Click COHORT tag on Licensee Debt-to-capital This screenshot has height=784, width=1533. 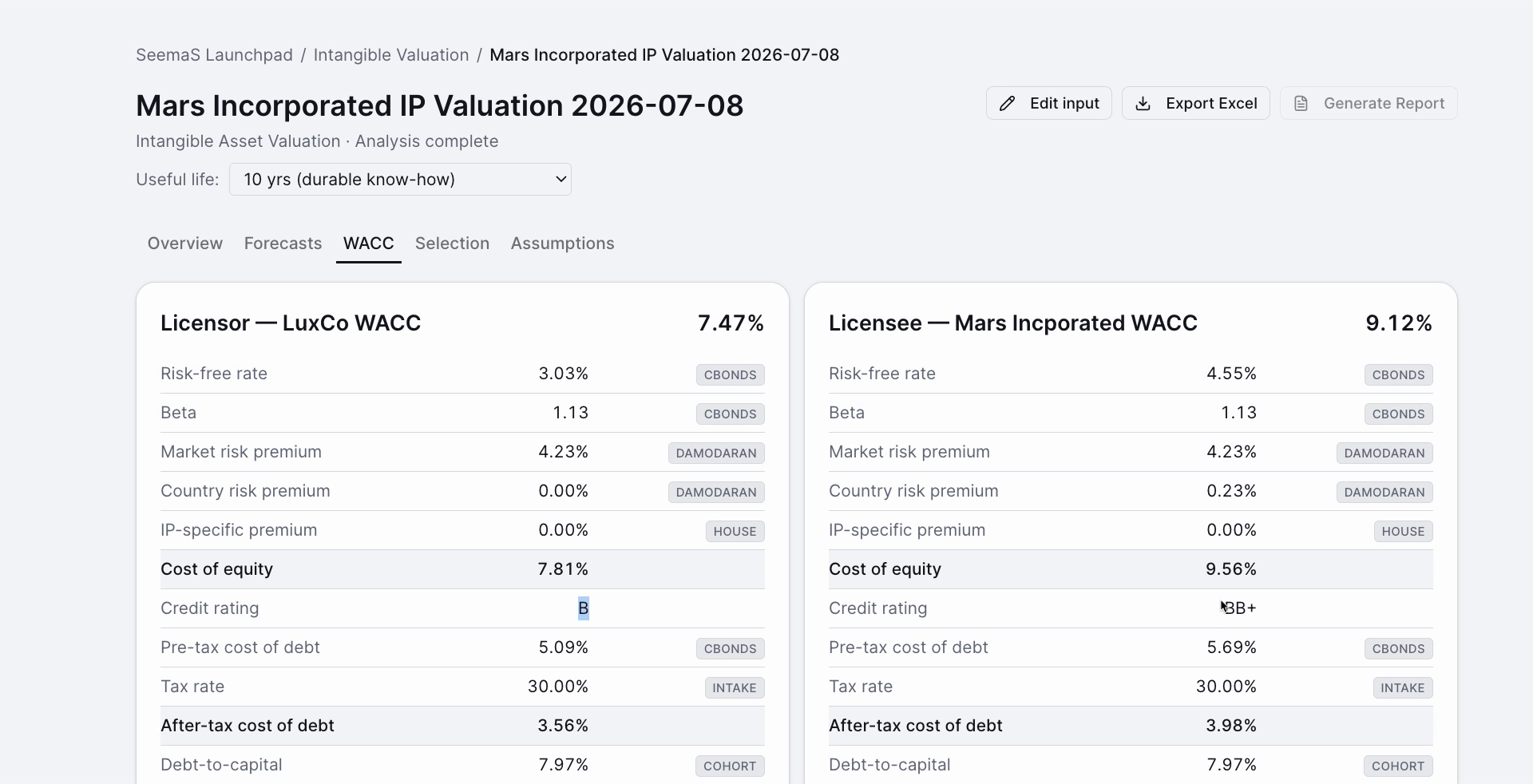[1398, 766]
